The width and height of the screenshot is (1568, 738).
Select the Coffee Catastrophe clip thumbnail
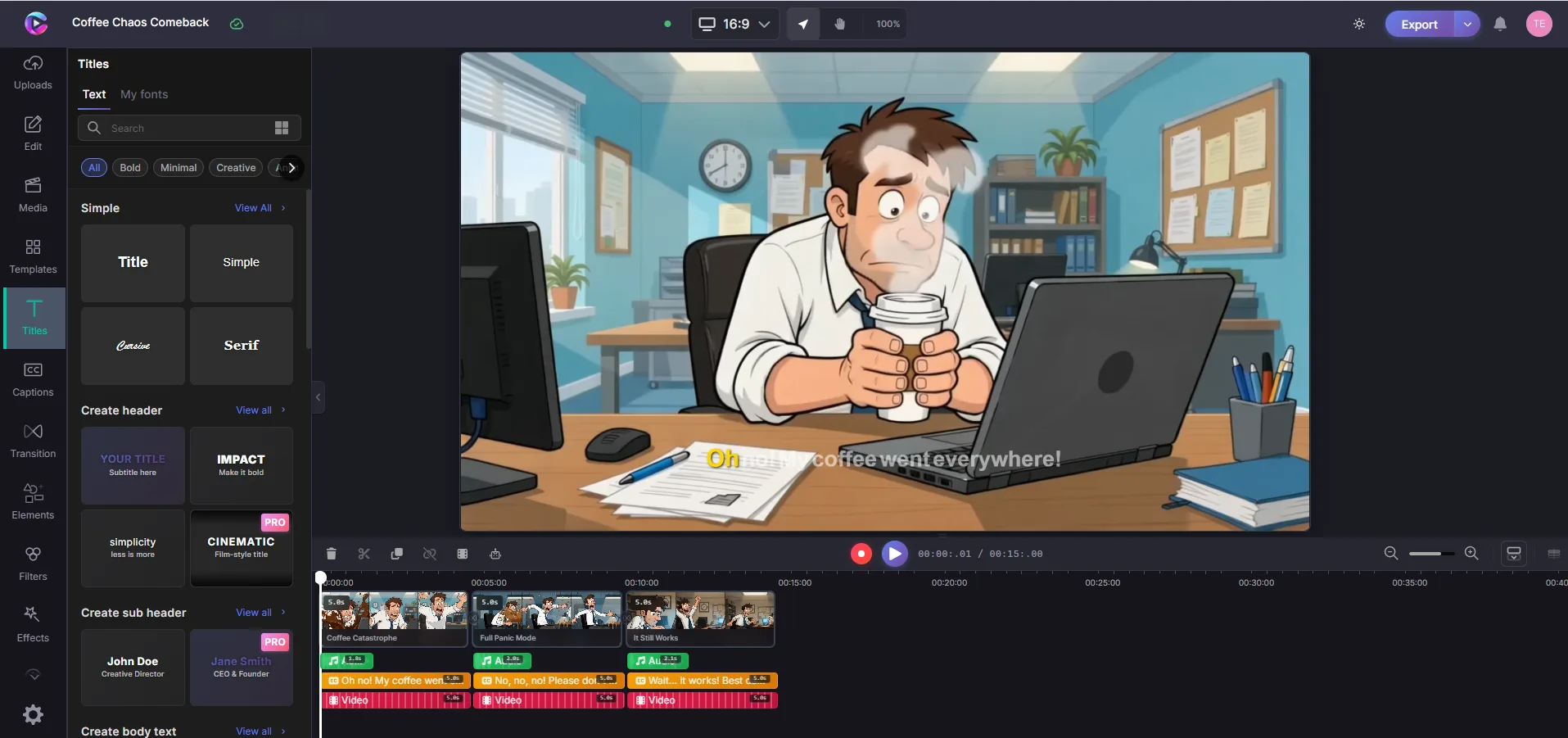click(395, 619)
